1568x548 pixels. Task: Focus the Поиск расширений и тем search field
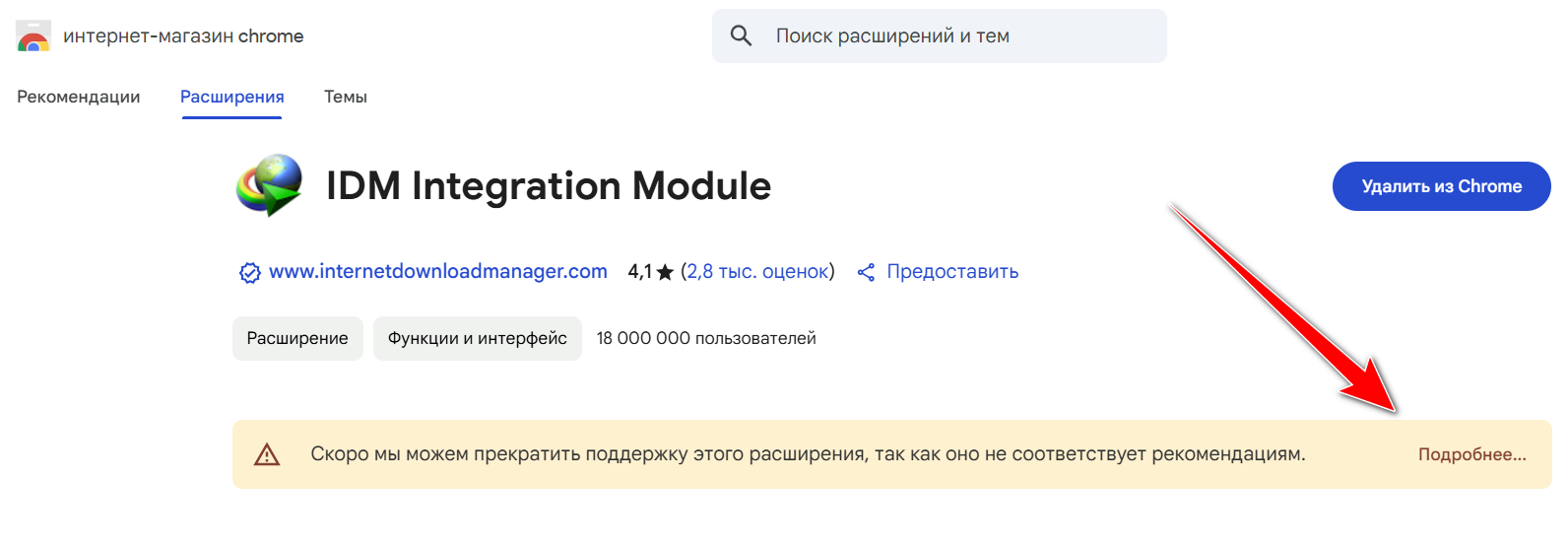click(x=940, y=36)
